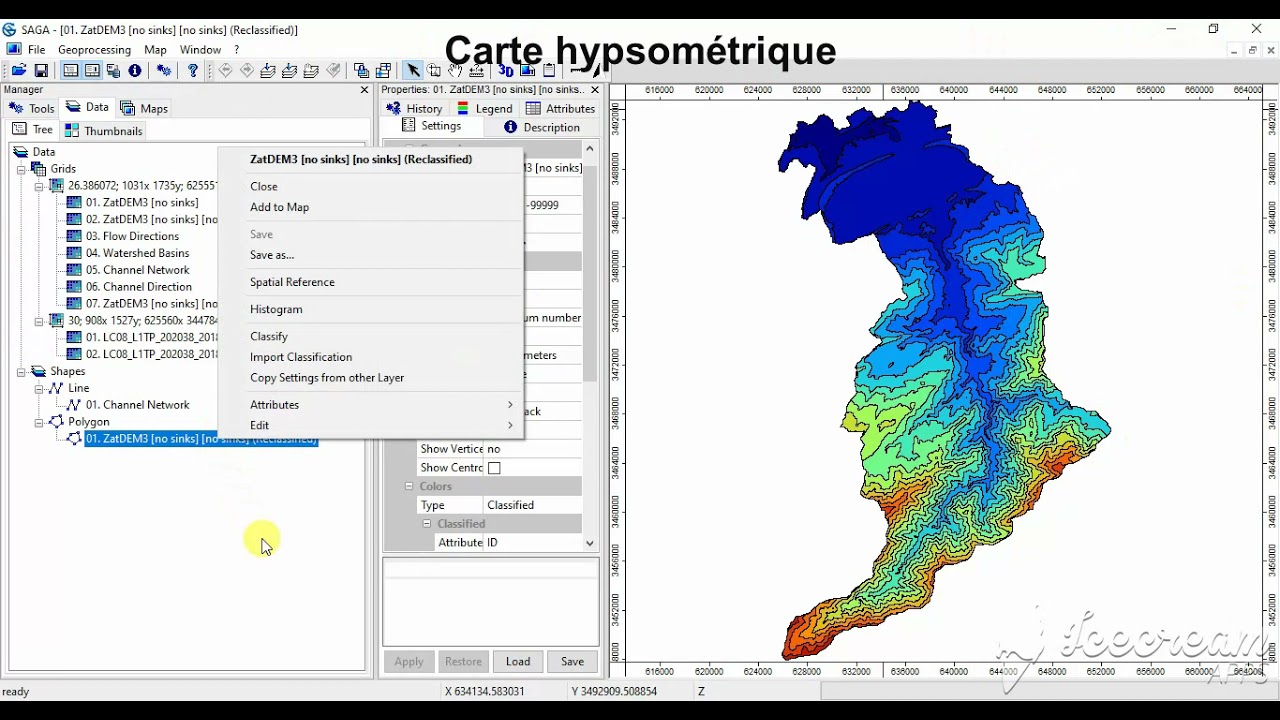
Task: Click the blue info toolbar icon
Action: tap(135, 70)
